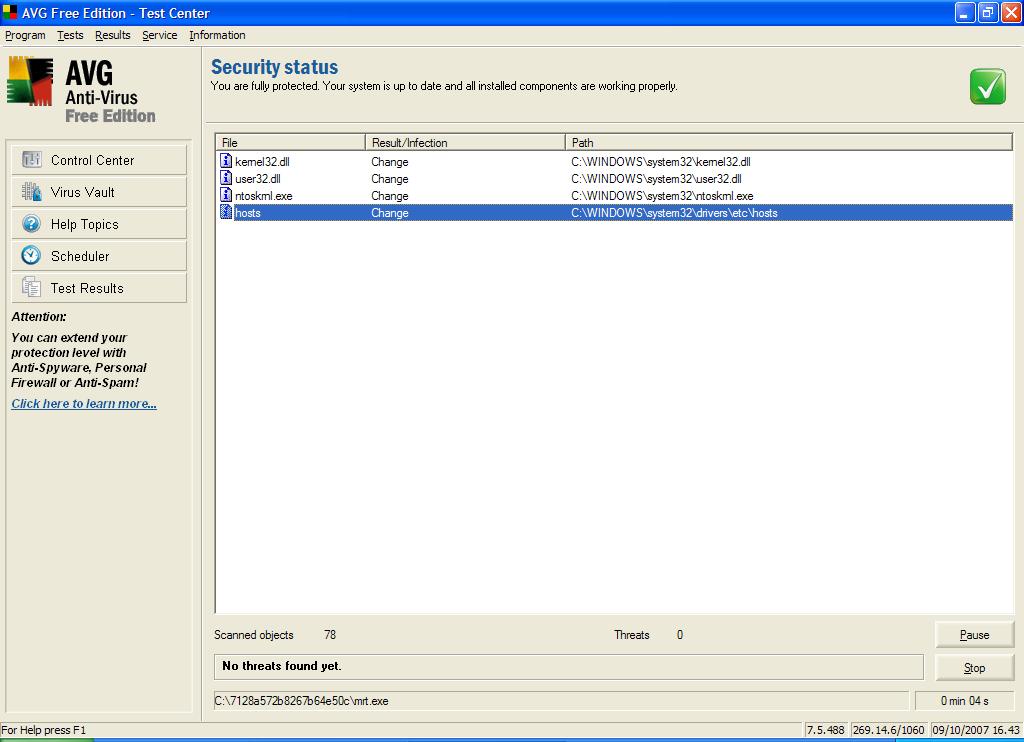Click the Change result for user32.dll
This screenshot has width=1024, height=742.
pos(390,179)
